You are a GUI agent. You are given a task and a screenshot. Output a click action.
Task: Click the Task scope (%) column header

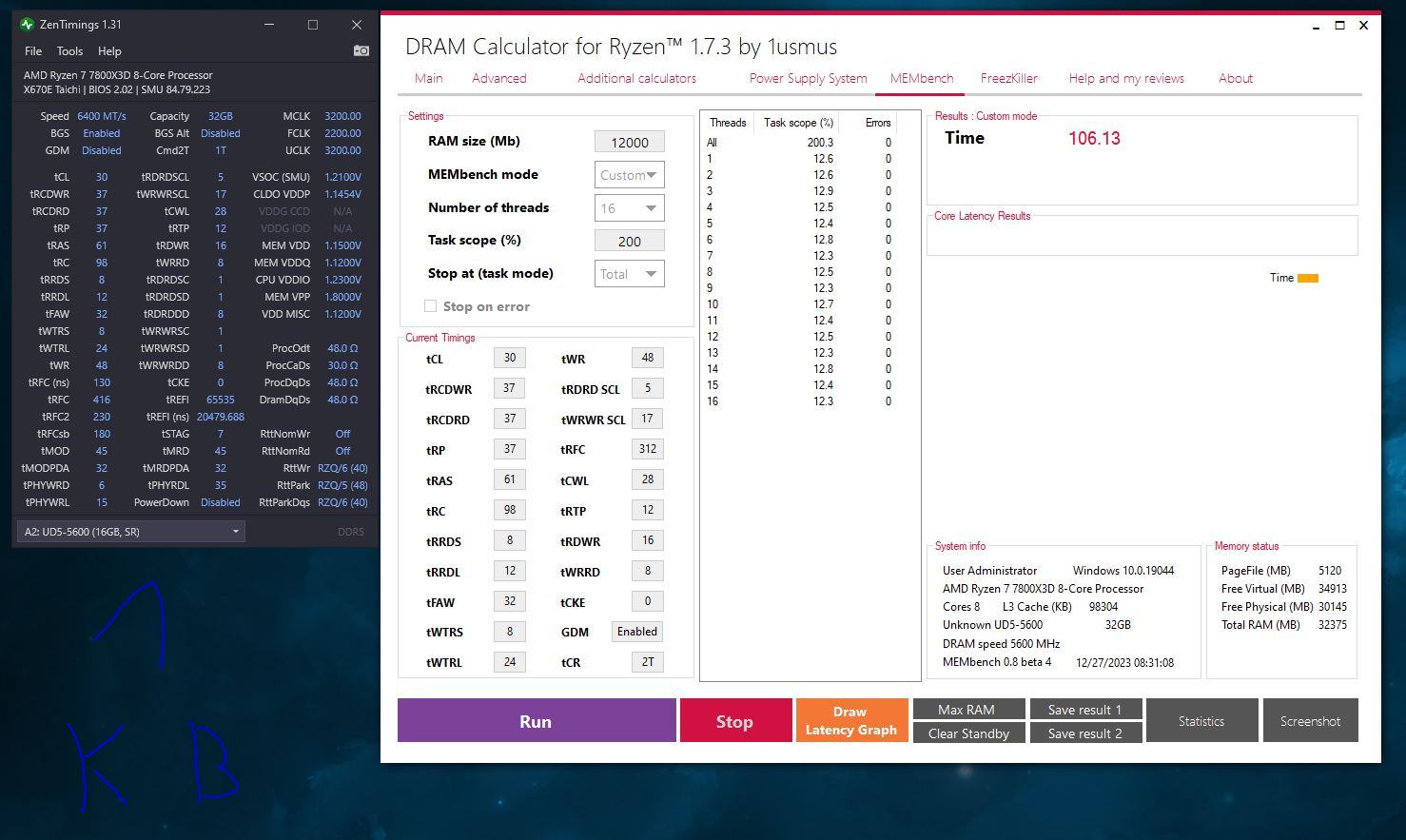(x=798, y=123)
